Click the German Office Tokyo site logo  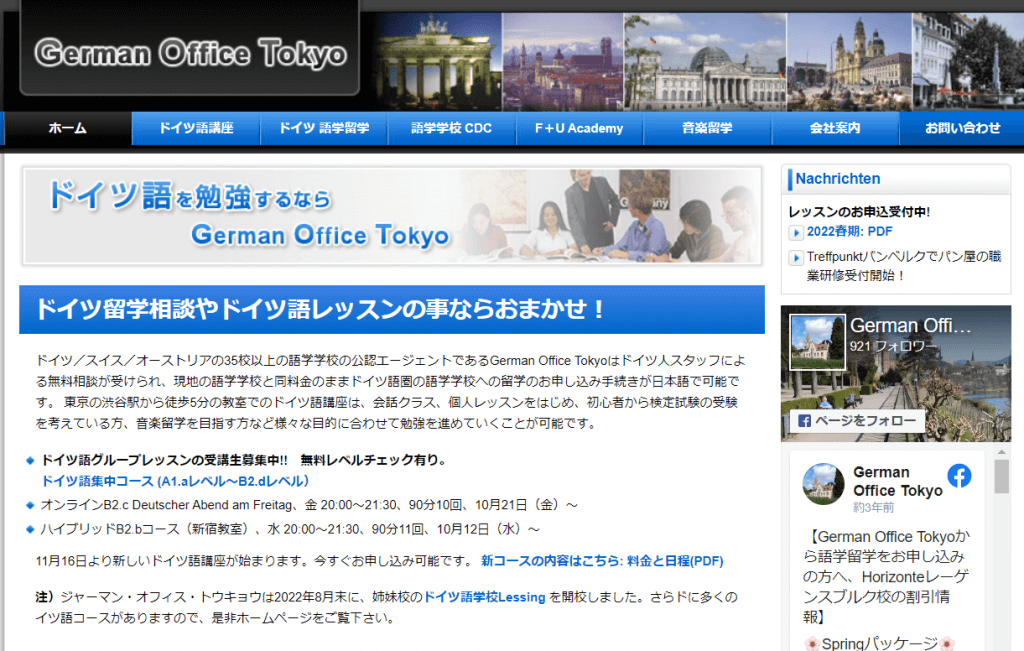point(190,53)
